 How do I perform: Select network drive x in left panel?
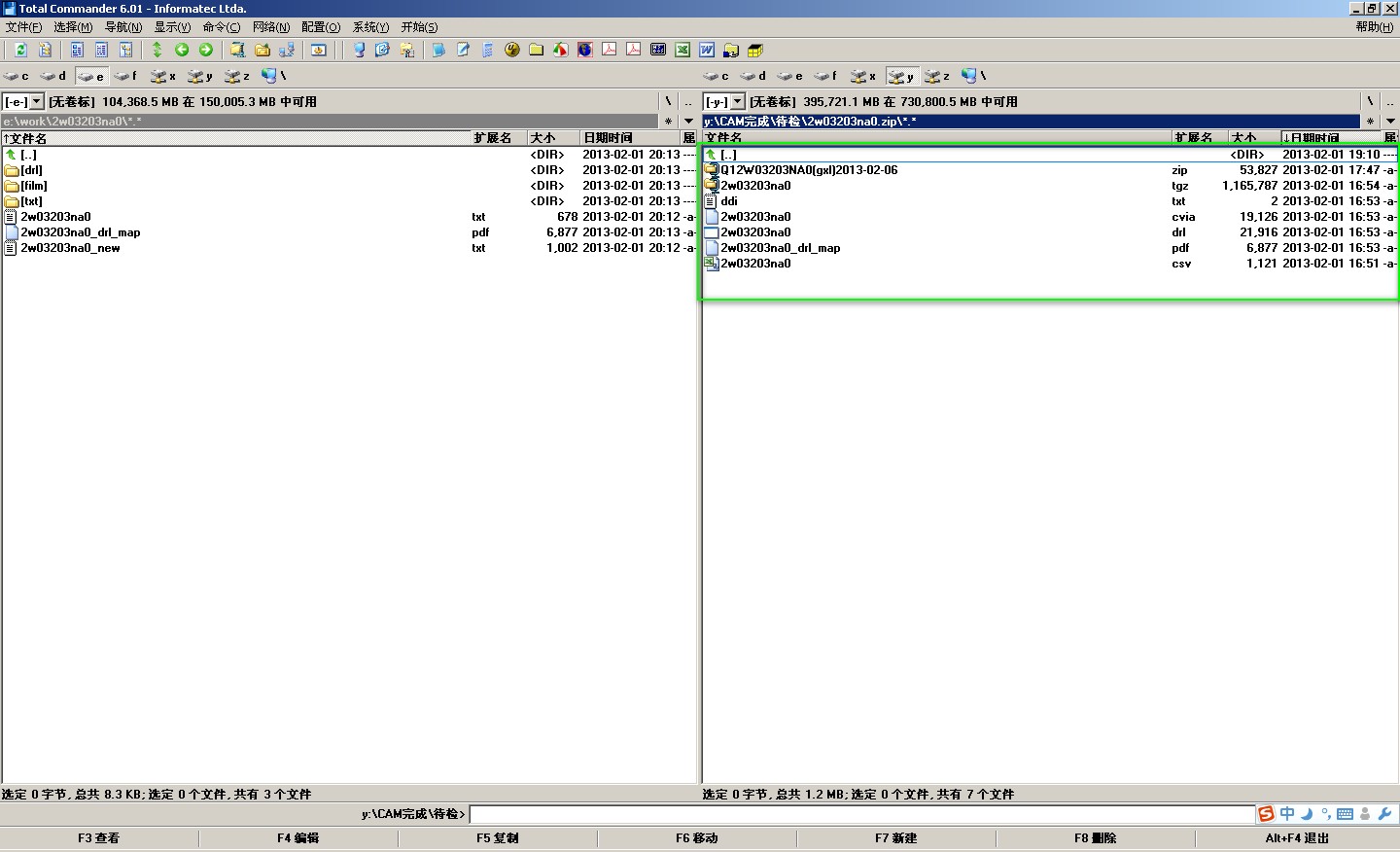tap(163, 76)
